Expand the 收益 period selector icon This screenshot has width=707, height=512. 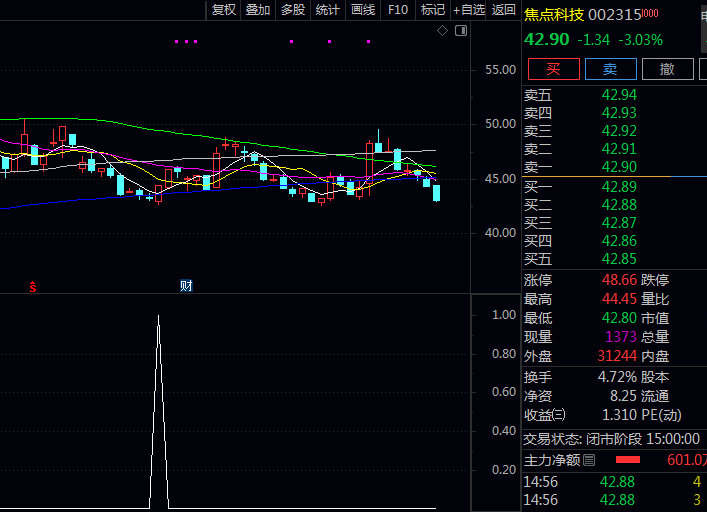pos(559,415)
